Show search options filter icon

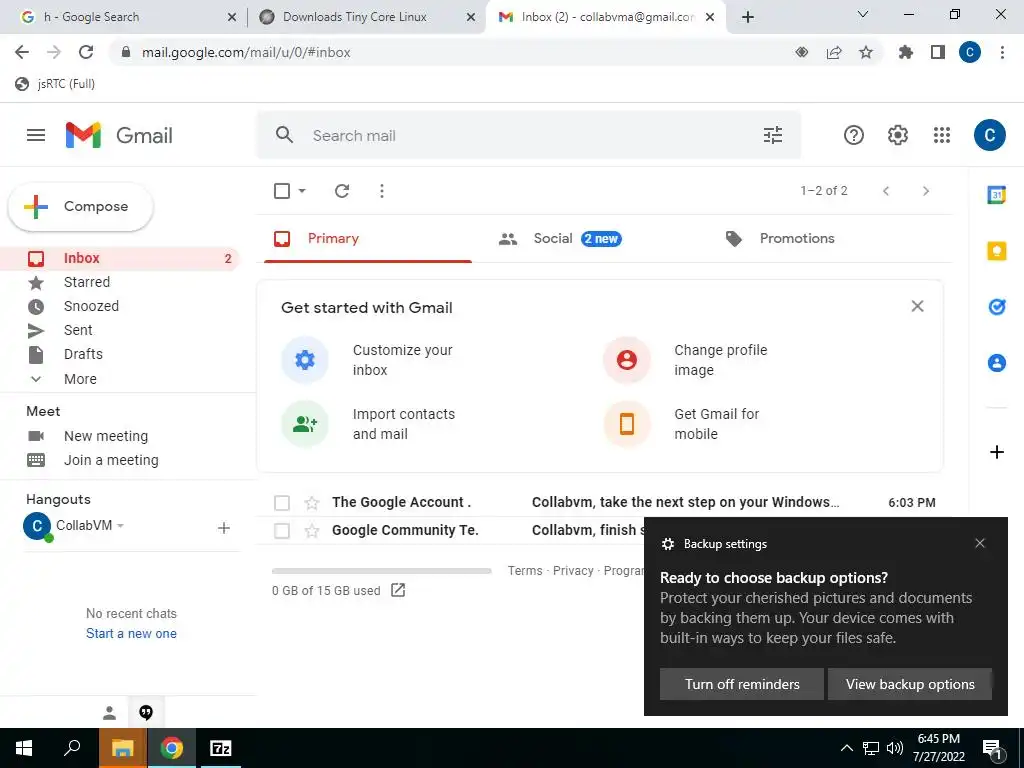(773, 135)
